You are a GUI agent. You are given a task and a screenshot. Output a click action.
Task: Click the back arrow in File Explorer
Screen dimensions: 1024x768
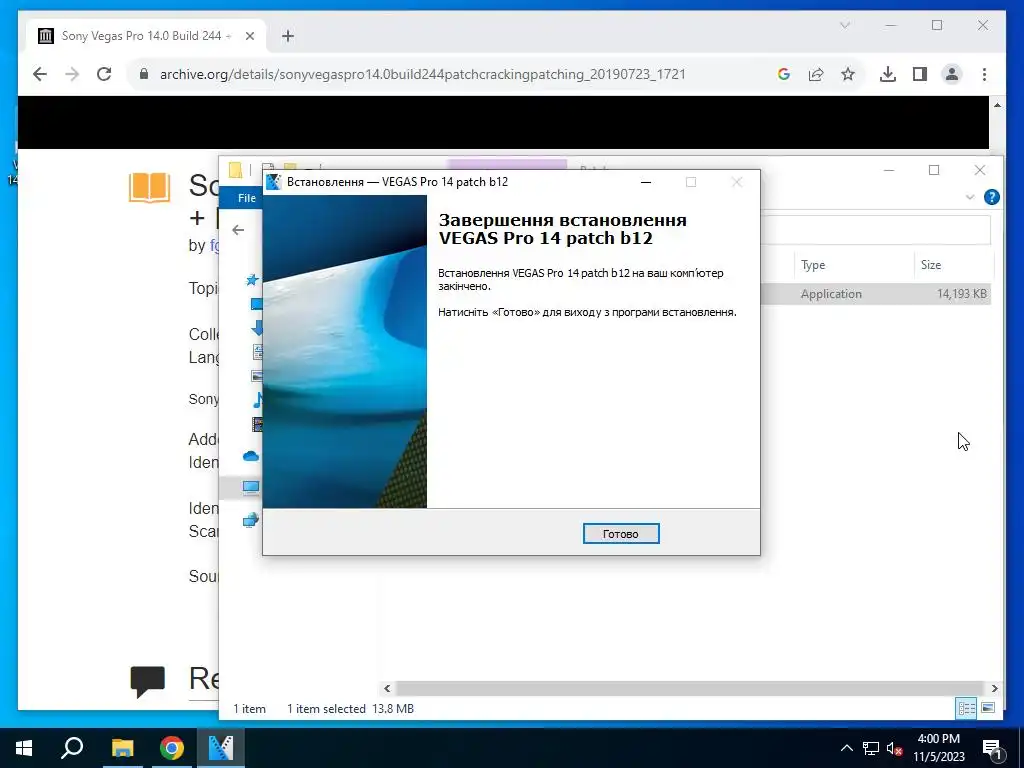(x=238, y=230)
